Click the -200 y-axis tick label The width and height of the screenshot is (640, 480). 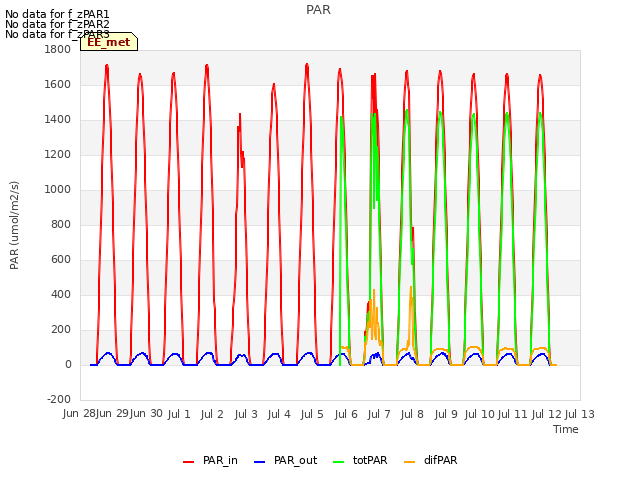pos(59,399)
